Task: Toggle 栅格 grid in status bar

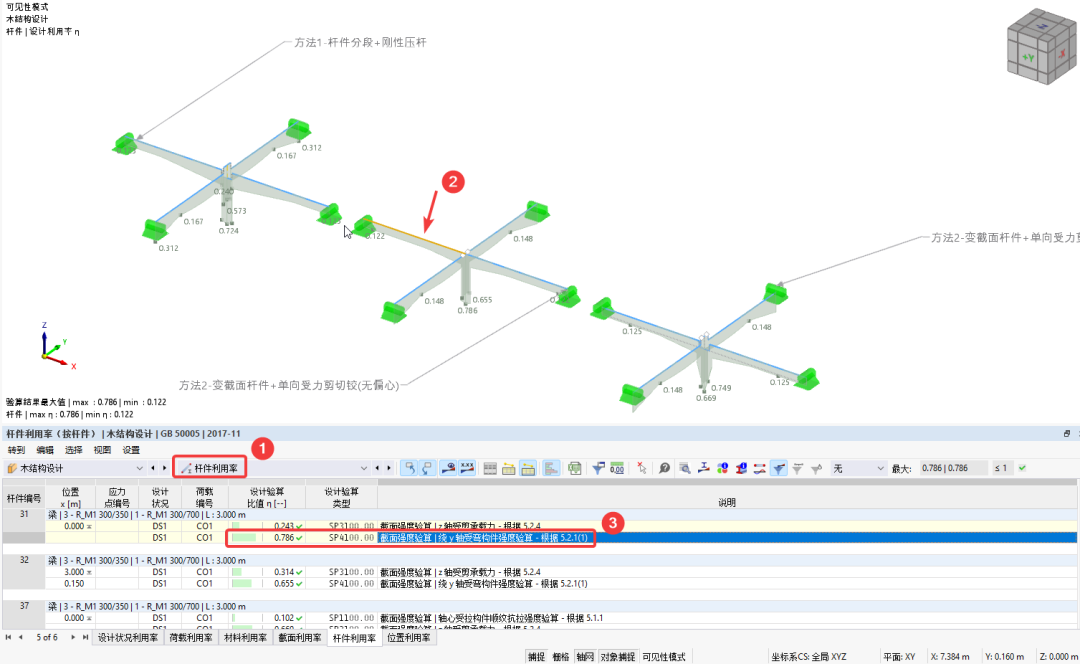Action: (x=561, y=656)
